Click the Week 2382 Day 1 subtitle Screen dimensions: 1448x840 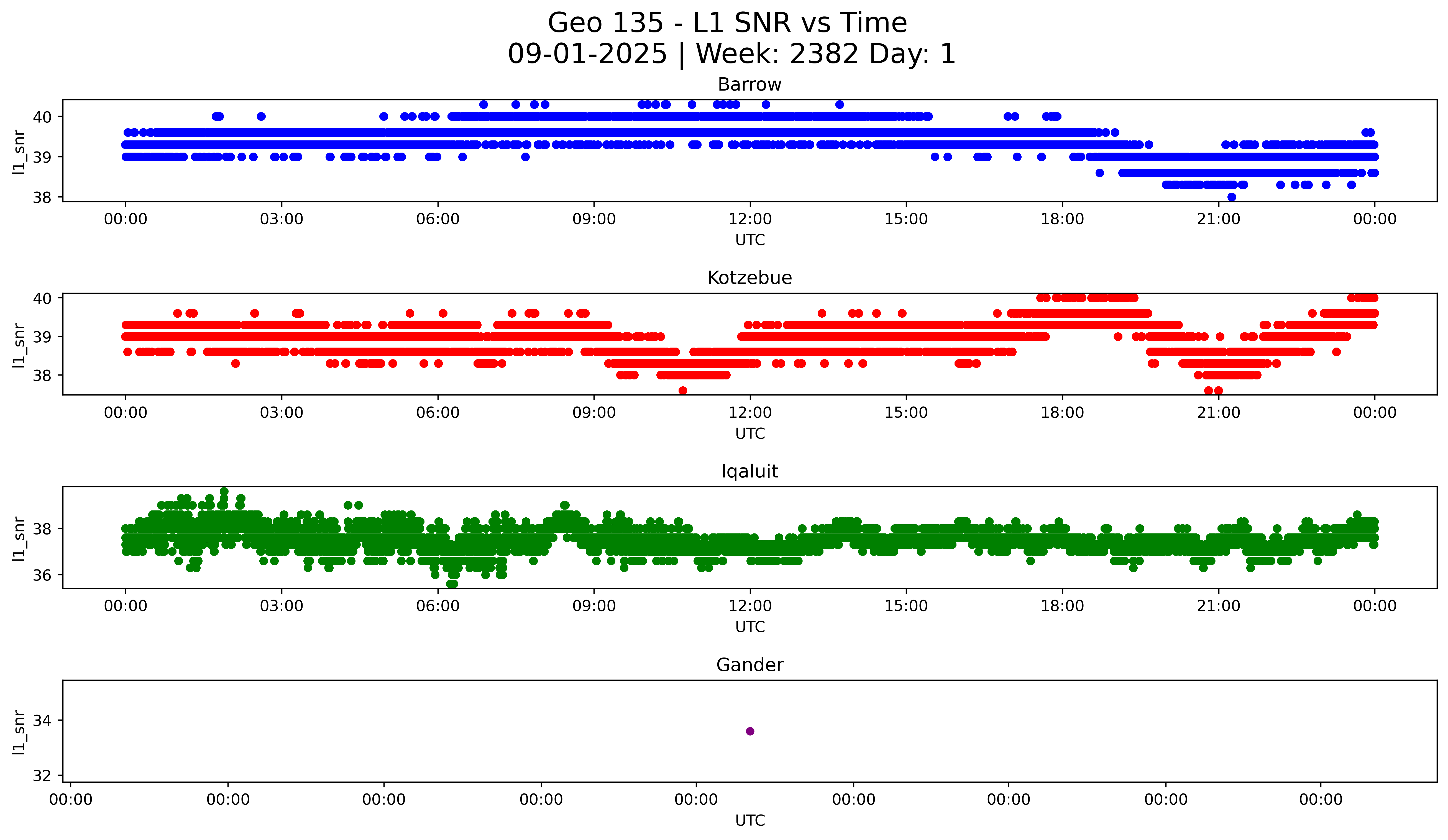[x=731, y=54]
